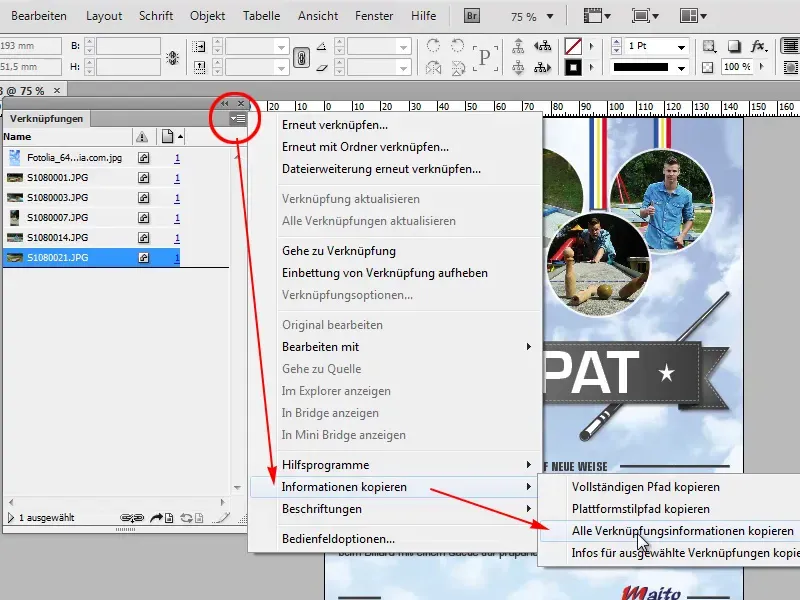
Task: Click the drop shadow icon next to fx
Action: [735, 46]
